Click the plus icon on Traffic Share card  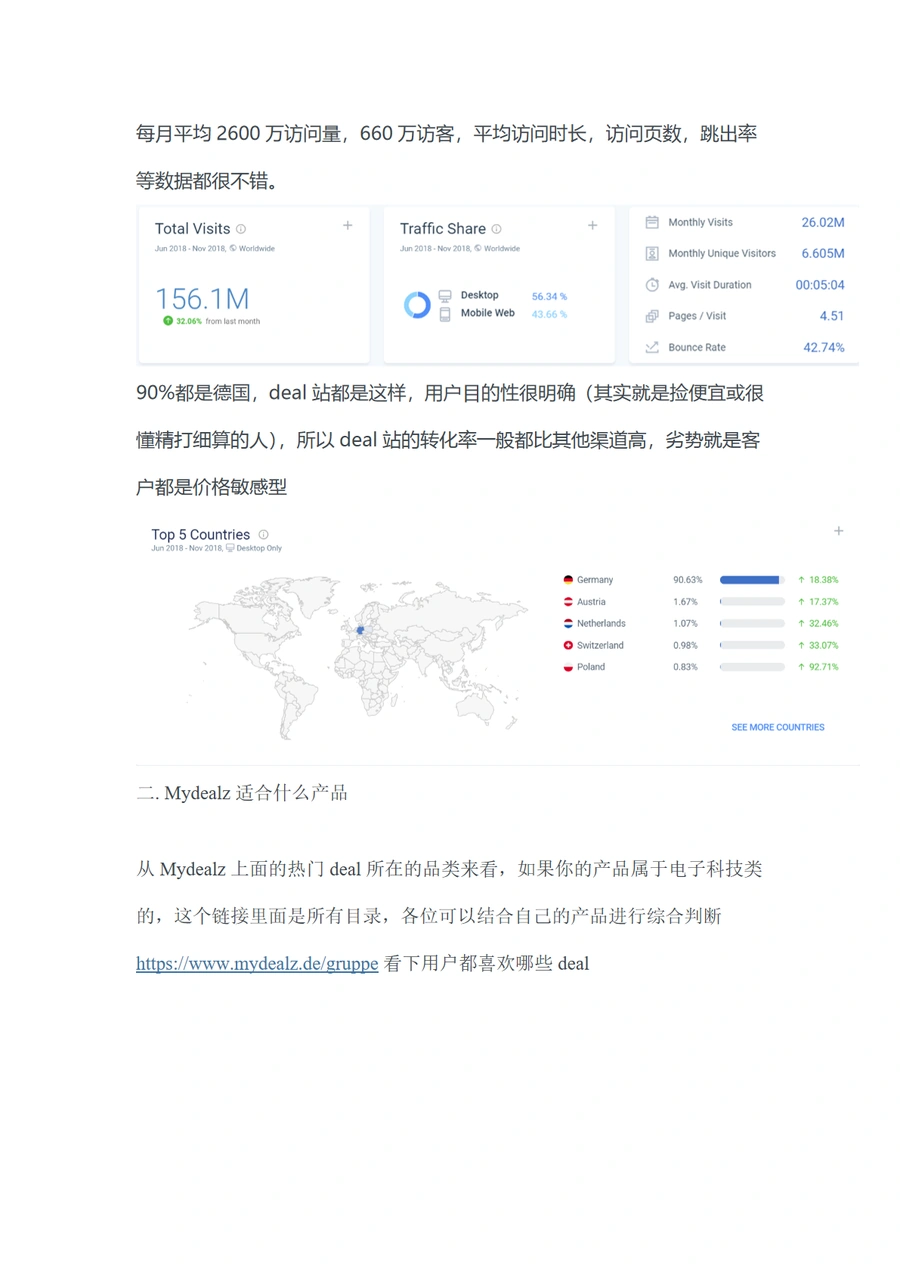(592, 226)
